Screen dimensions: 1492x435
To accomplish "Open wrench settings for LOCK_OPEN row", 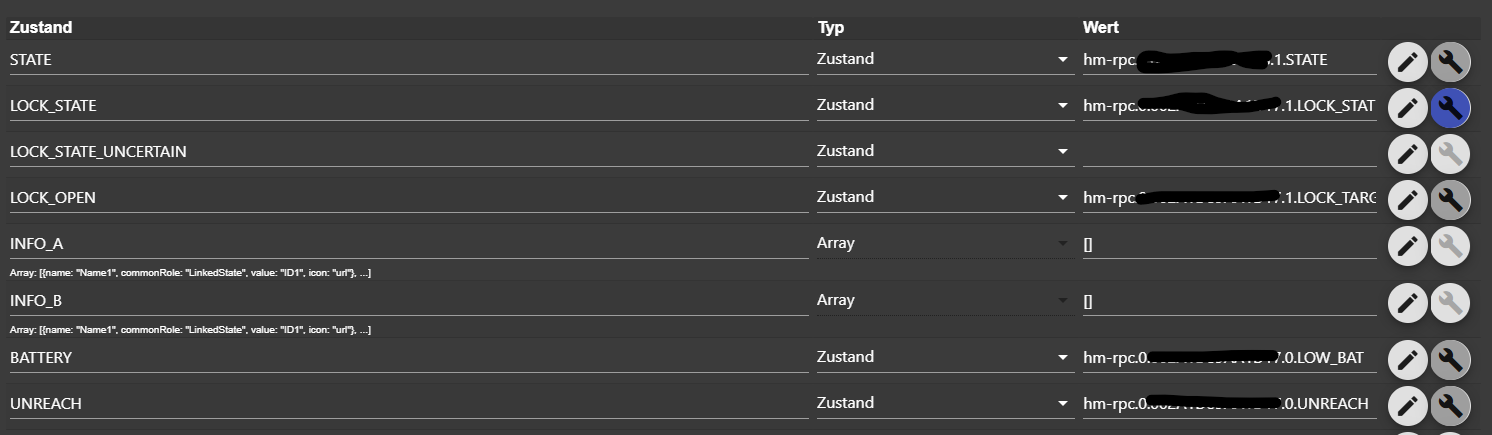I will point(1450,199).
